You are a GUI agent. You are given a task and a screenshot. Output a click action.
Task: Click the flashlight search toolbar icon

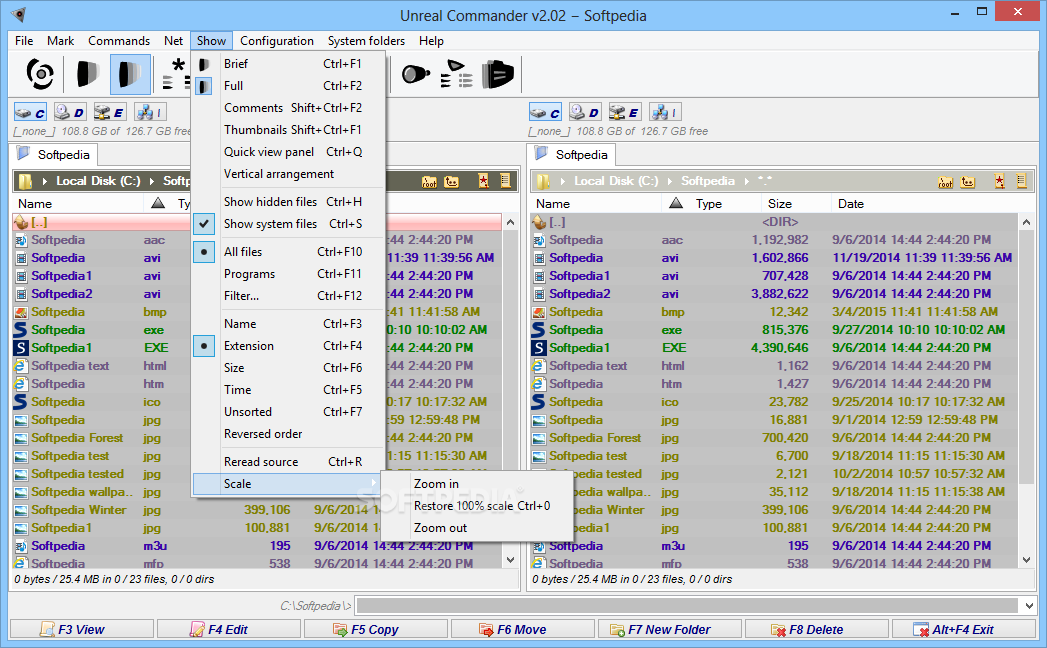click(x=415, y=73)
